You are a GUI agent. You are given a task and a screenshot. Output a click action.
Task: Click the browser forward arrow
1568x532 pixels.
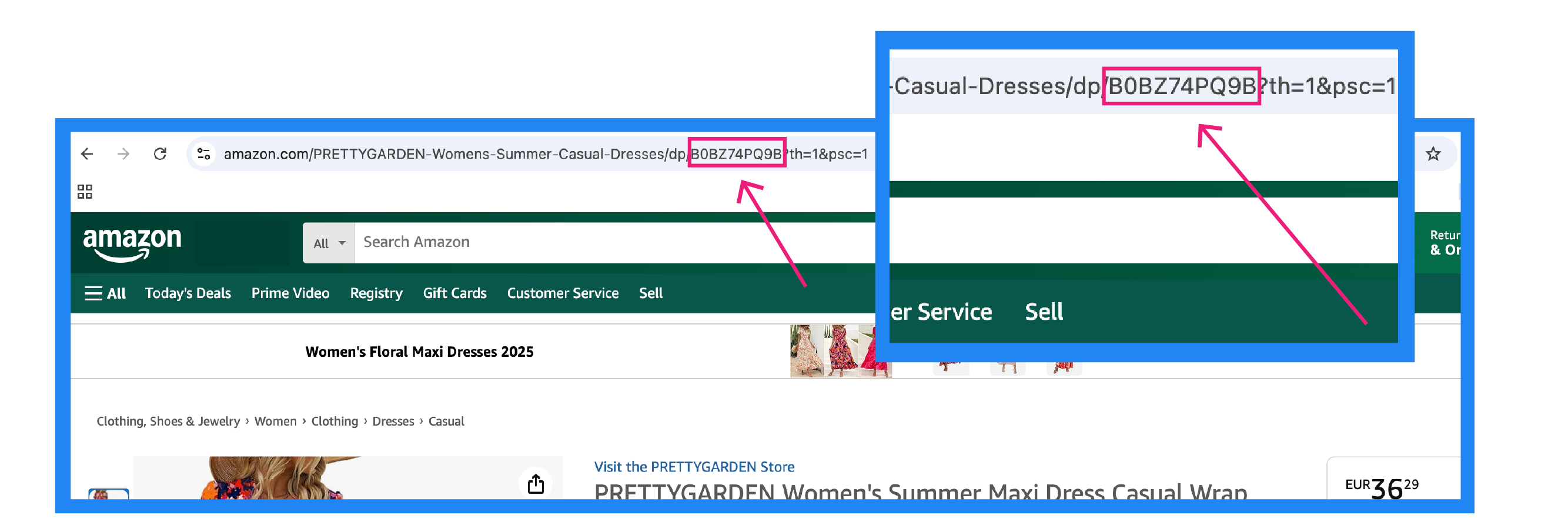(x=123, y=154)
